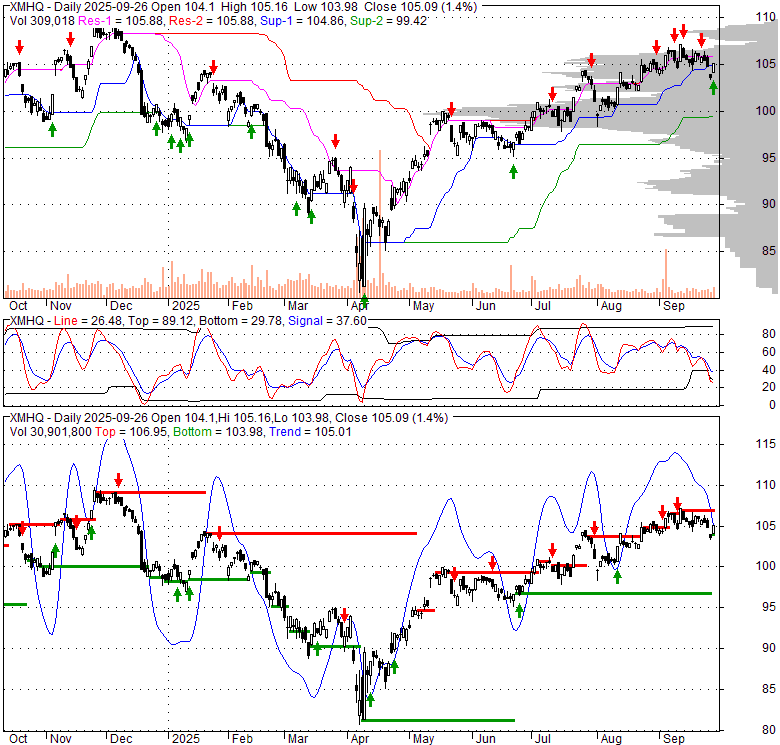Image resolution: width=780 pixels, height=745 pixels.
Task: Click the 115 price label on bottom chart axis
Action: 765,444
